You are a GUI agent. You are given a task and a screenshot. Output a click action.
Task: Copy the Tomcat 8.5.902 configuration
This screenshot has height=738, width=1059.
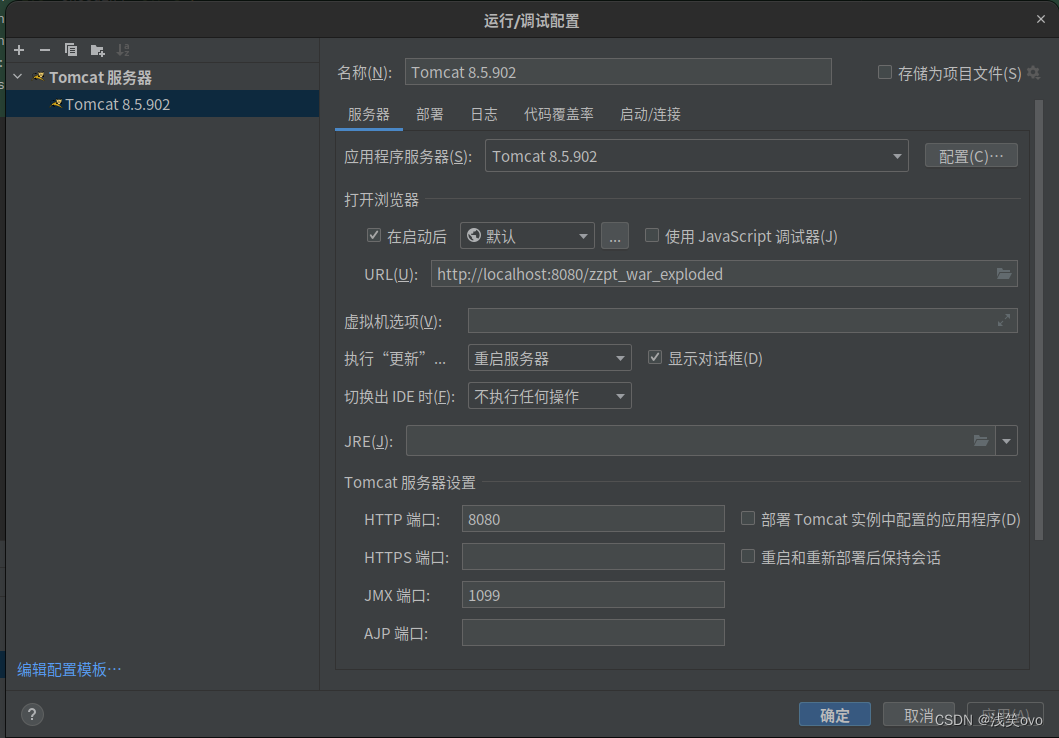(70, 49)
